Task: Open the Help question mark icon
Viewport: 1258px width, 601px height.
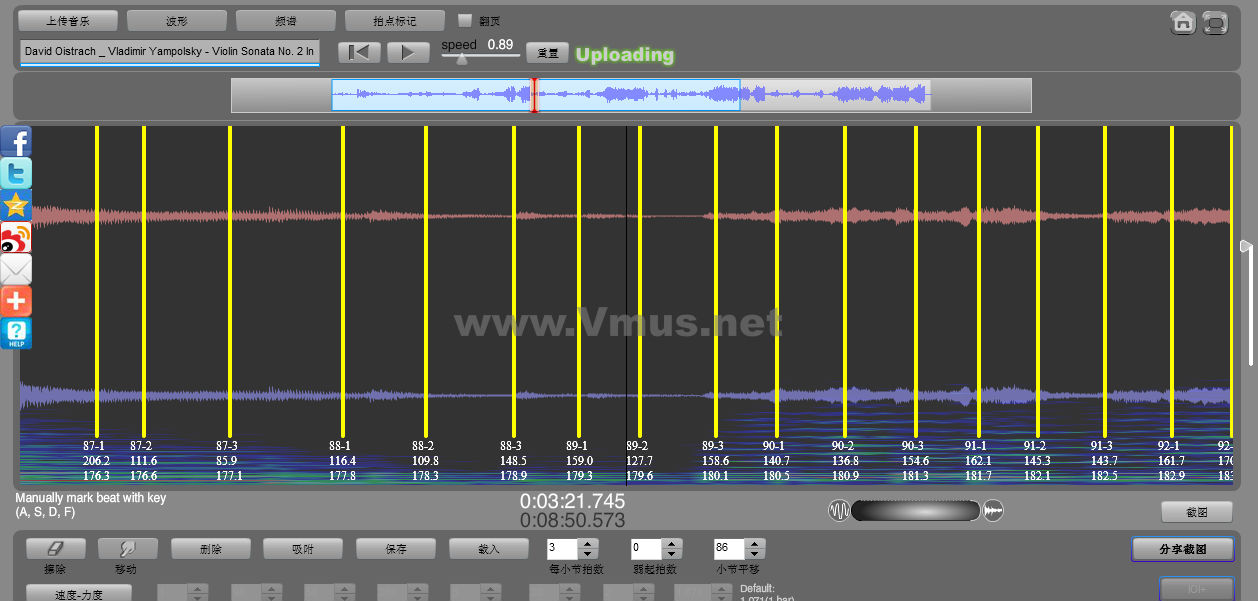Action: 16,333
